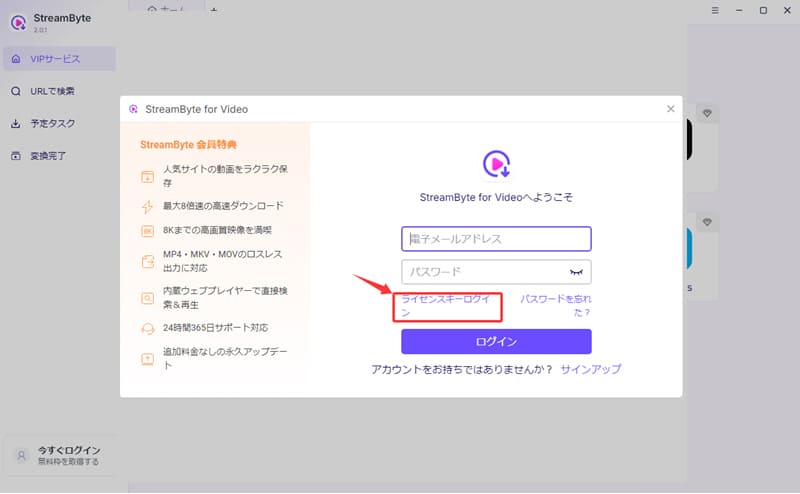Viewport: 800px width, 494px height.
Task: Click the icon beside 追加料金なしの永久アップデート
Action: pyautogui.click(x=147, y=359)
